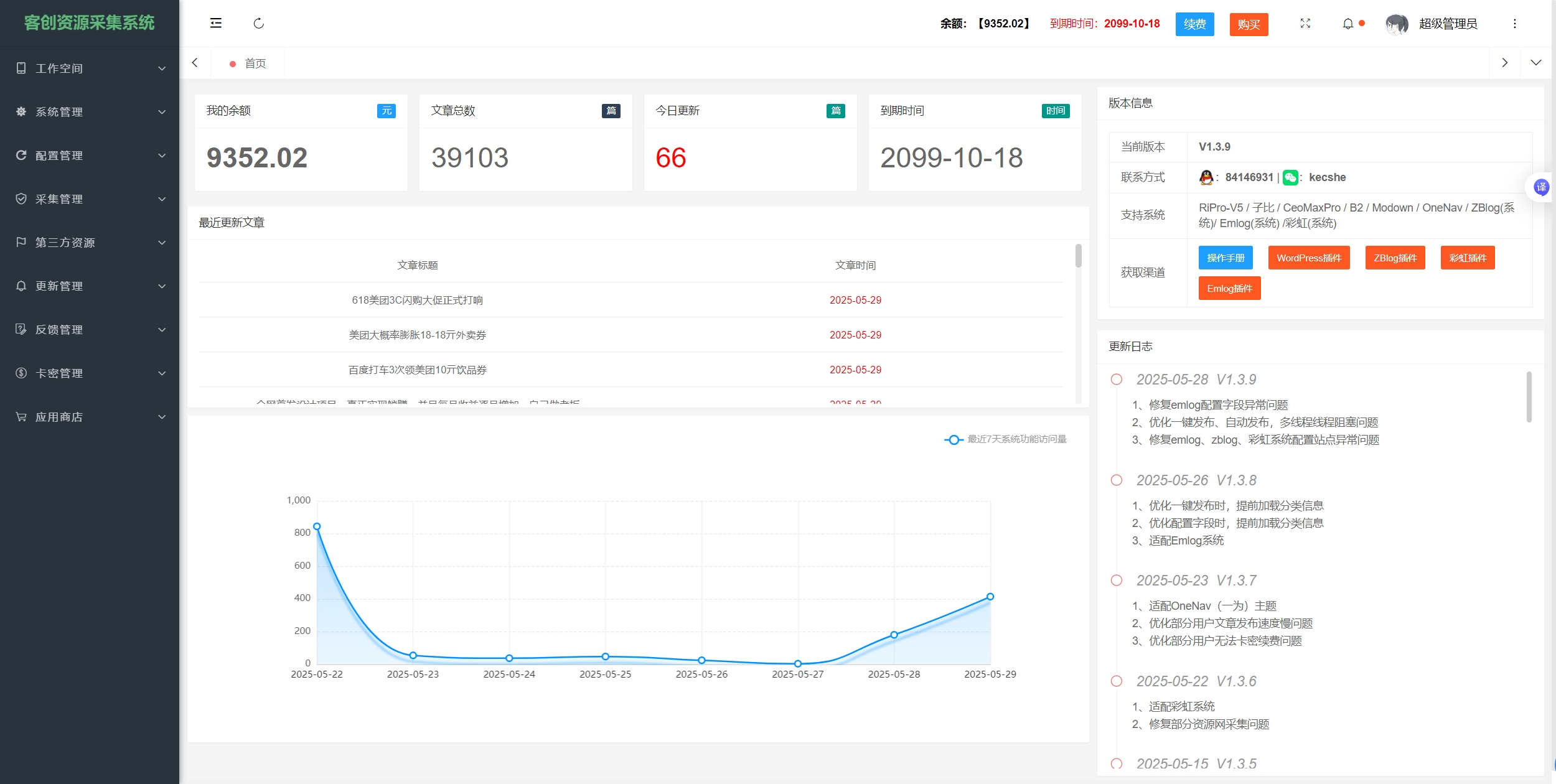This screenshot has width=1556, height=784.
Task: Open the 卡密管理 sidebar menu
Action: [x=90, y=373]
